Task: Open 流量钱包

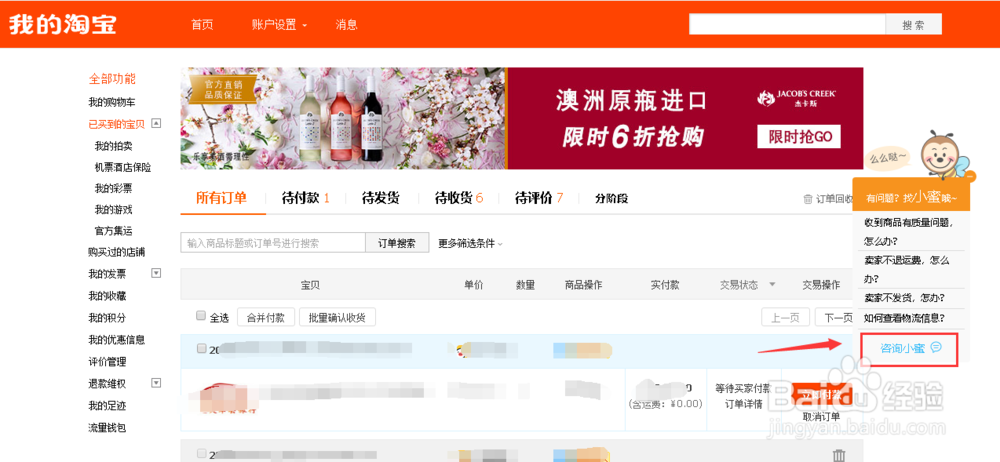Action: pyautogui.click(x=107, y=428)
